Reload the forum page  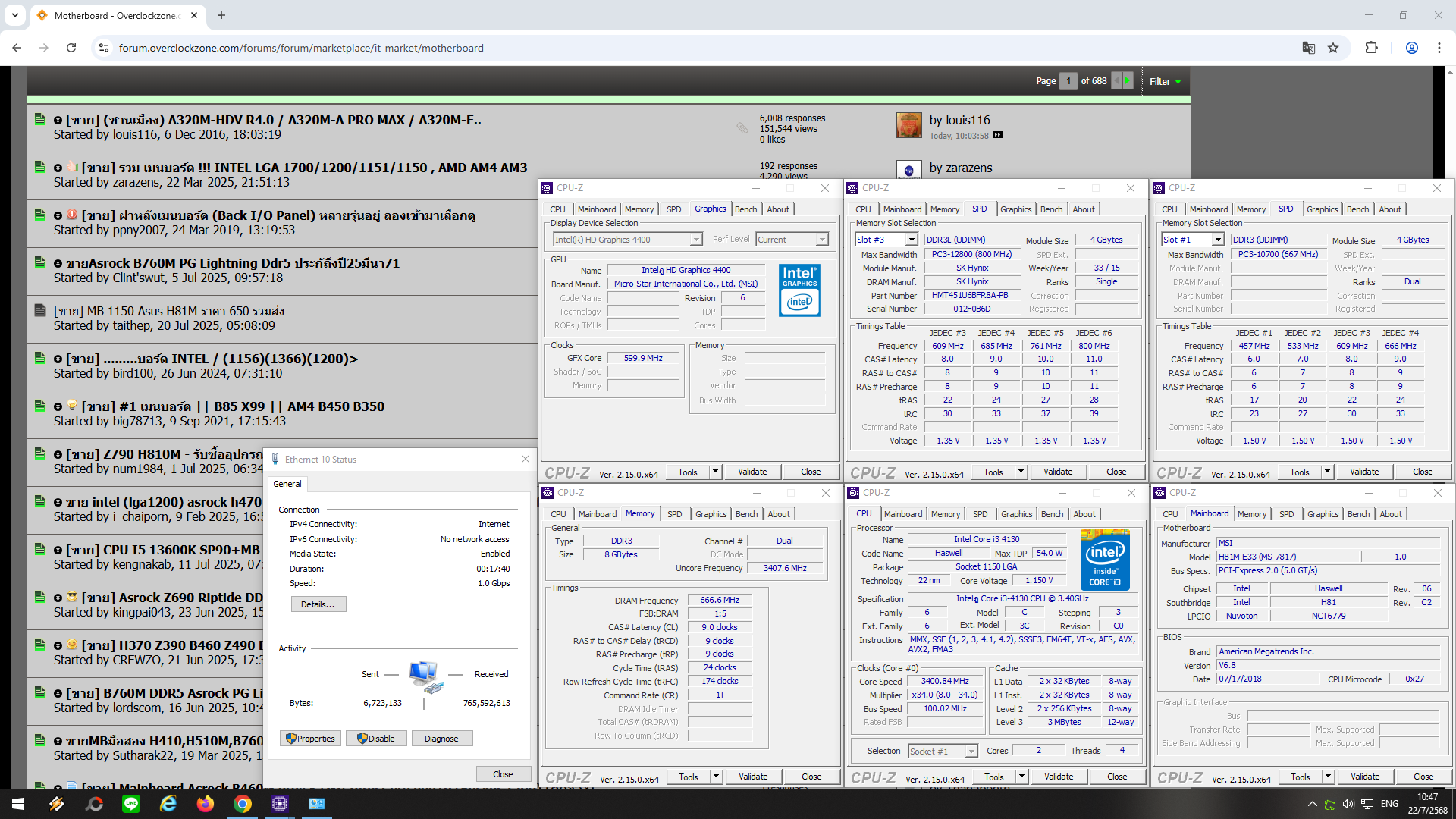[71, 48]
